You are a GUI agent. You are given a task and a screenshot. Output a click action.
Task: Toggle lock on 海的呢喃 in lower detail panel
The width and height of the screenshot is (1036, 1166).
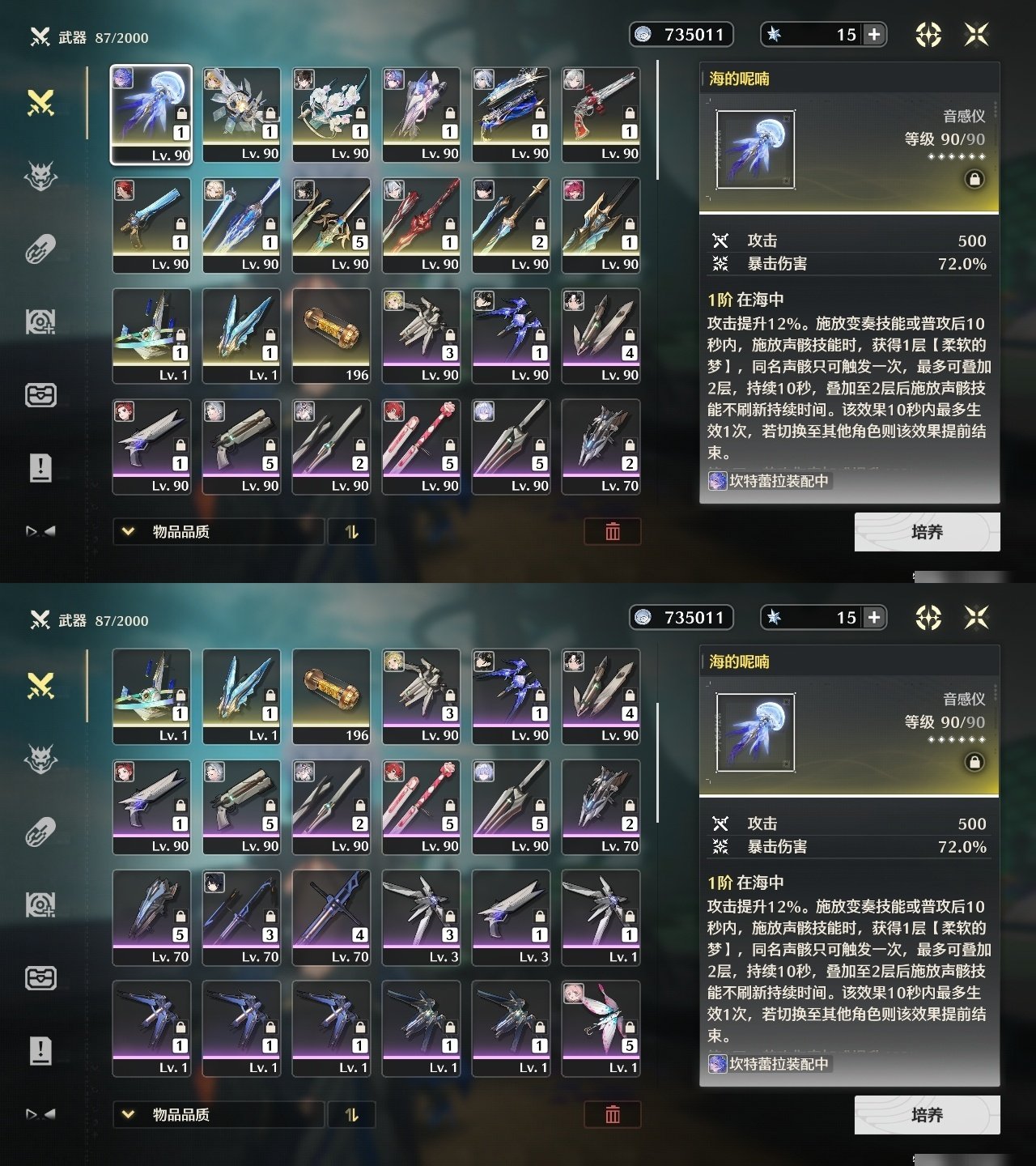974,762
